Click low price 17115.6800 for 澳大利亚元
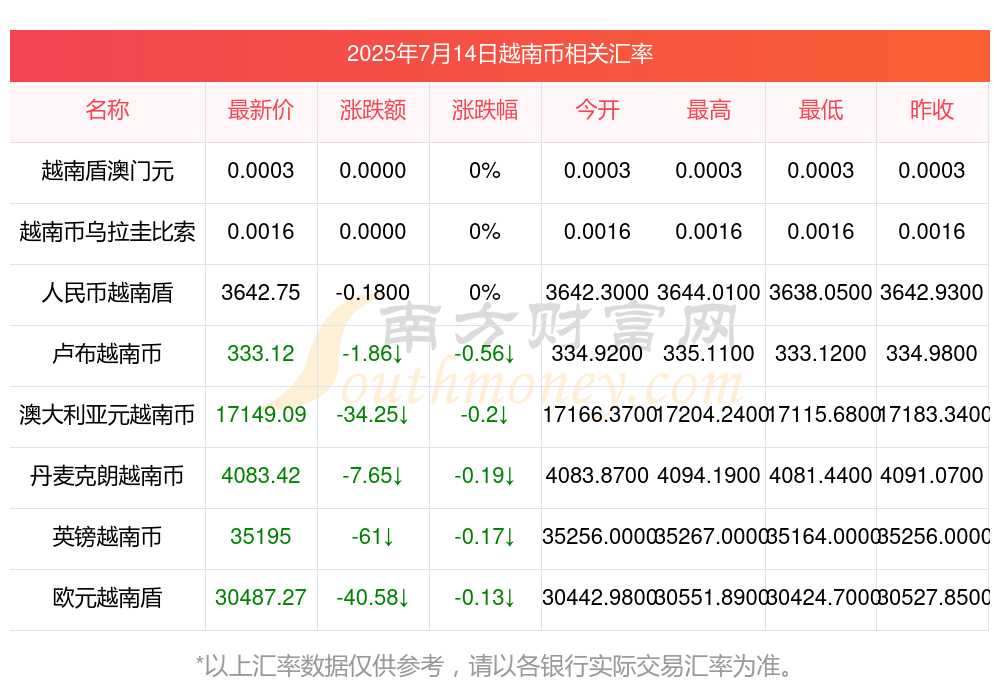 tap(822, 415)
